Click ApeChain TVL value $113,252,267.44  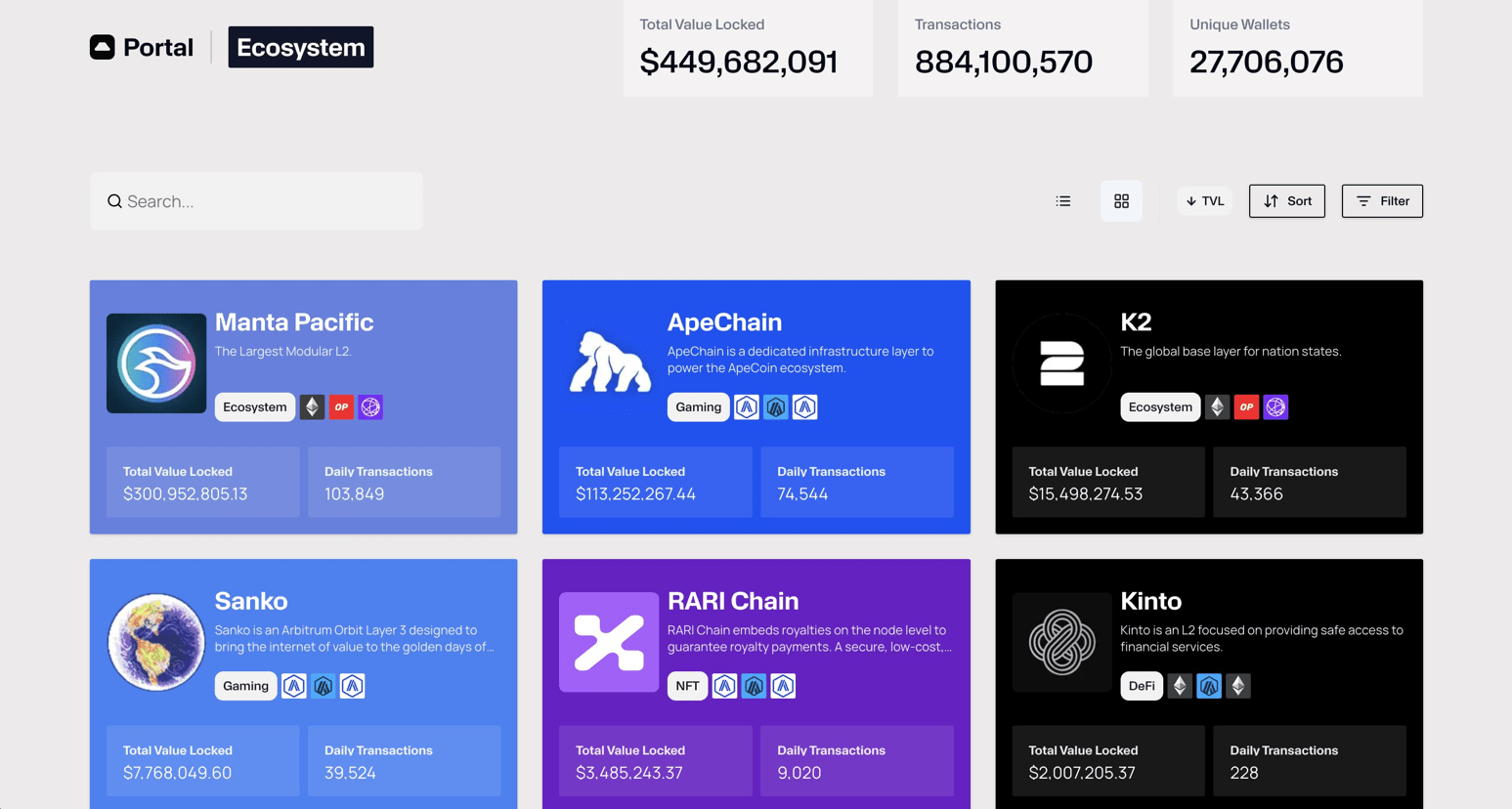(x=635, y=494)
